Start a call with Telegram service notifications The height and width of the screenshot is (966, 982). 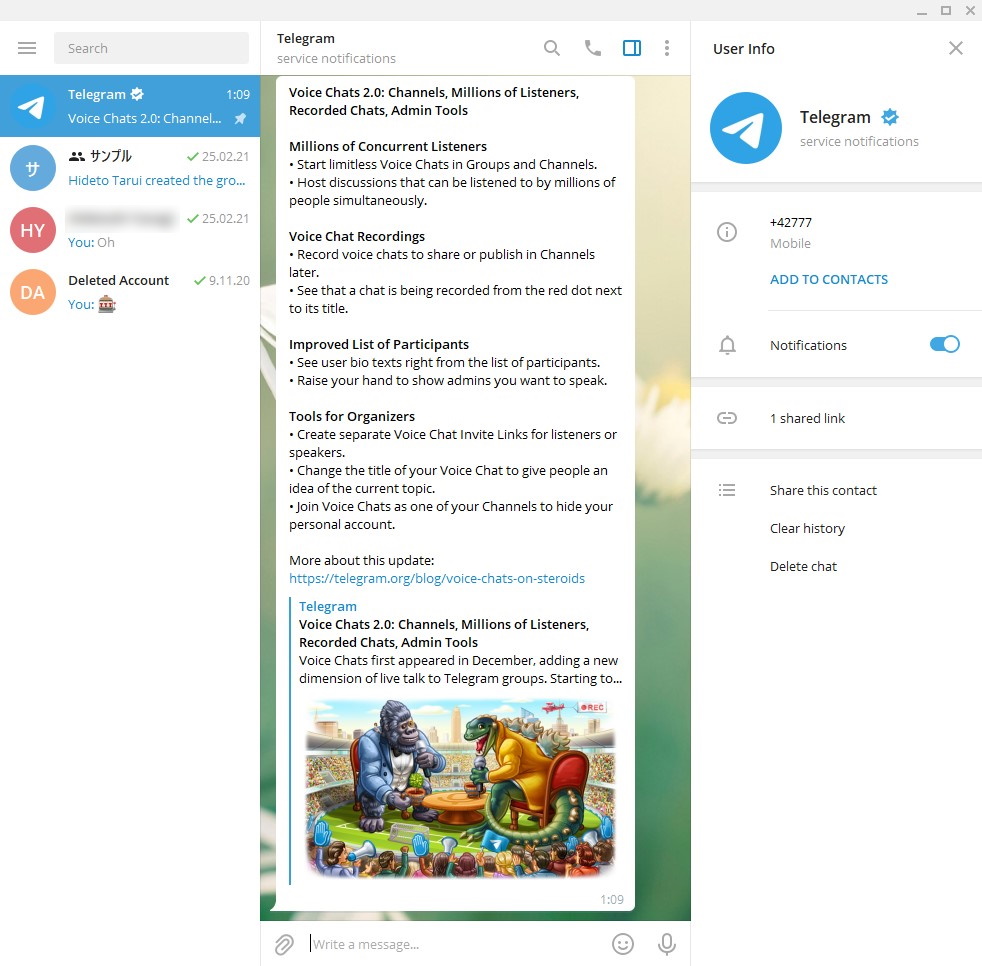click(x=592, y=47)
